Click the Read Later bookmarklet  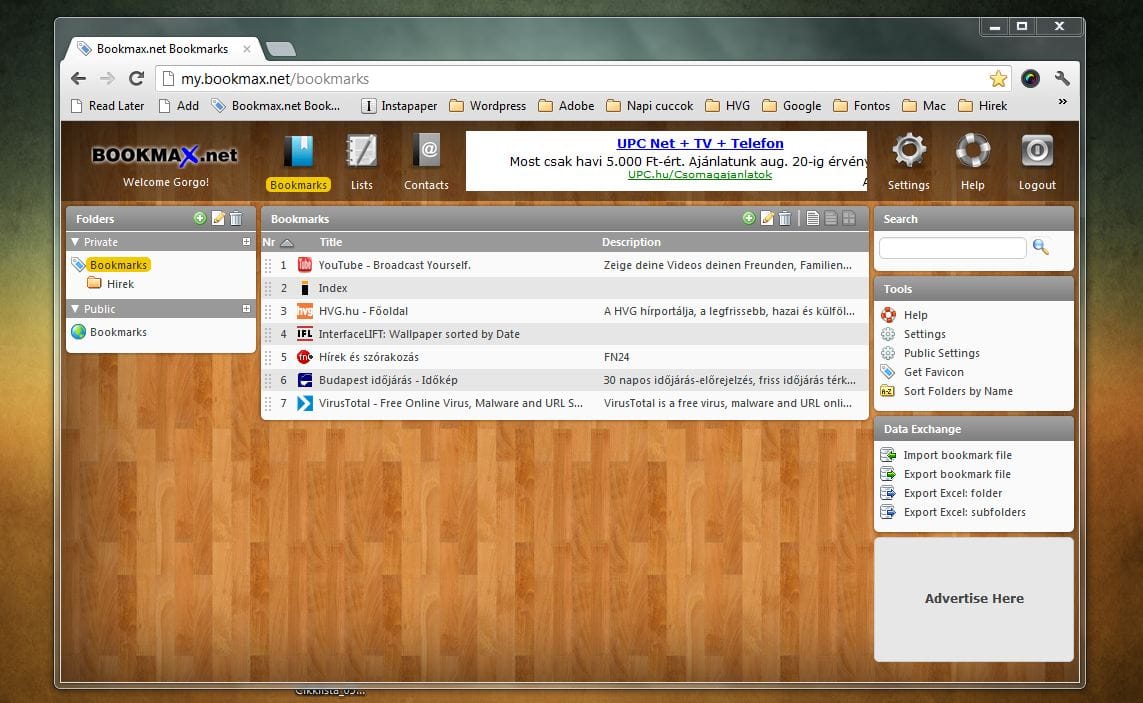pos(107,106)
